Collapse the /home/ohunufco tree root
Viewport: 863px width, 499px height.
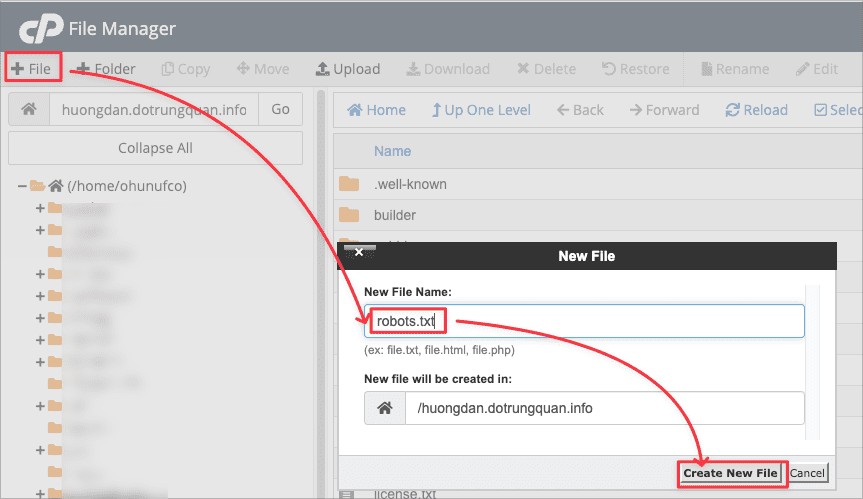(22, 187)
